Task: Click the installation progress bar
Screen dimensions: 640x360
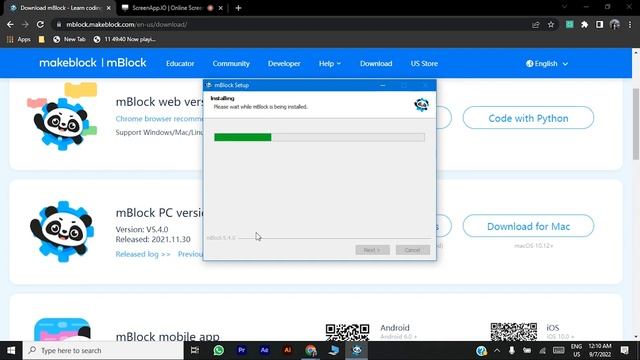Action: 319,137
